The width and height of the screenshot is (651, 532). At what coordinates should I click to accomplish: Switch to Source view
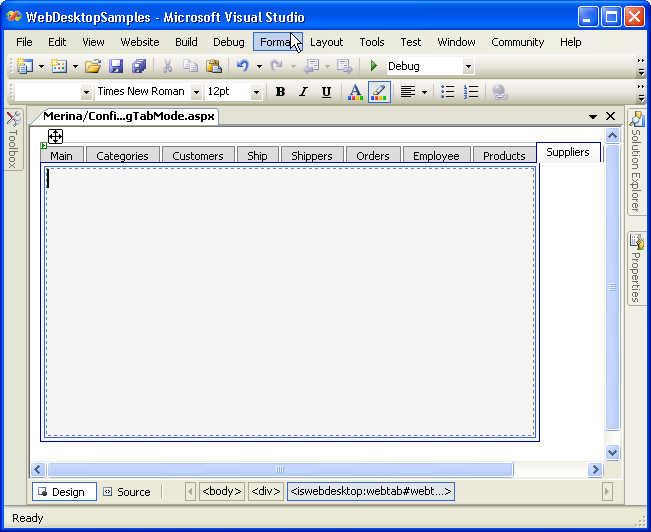126,492
